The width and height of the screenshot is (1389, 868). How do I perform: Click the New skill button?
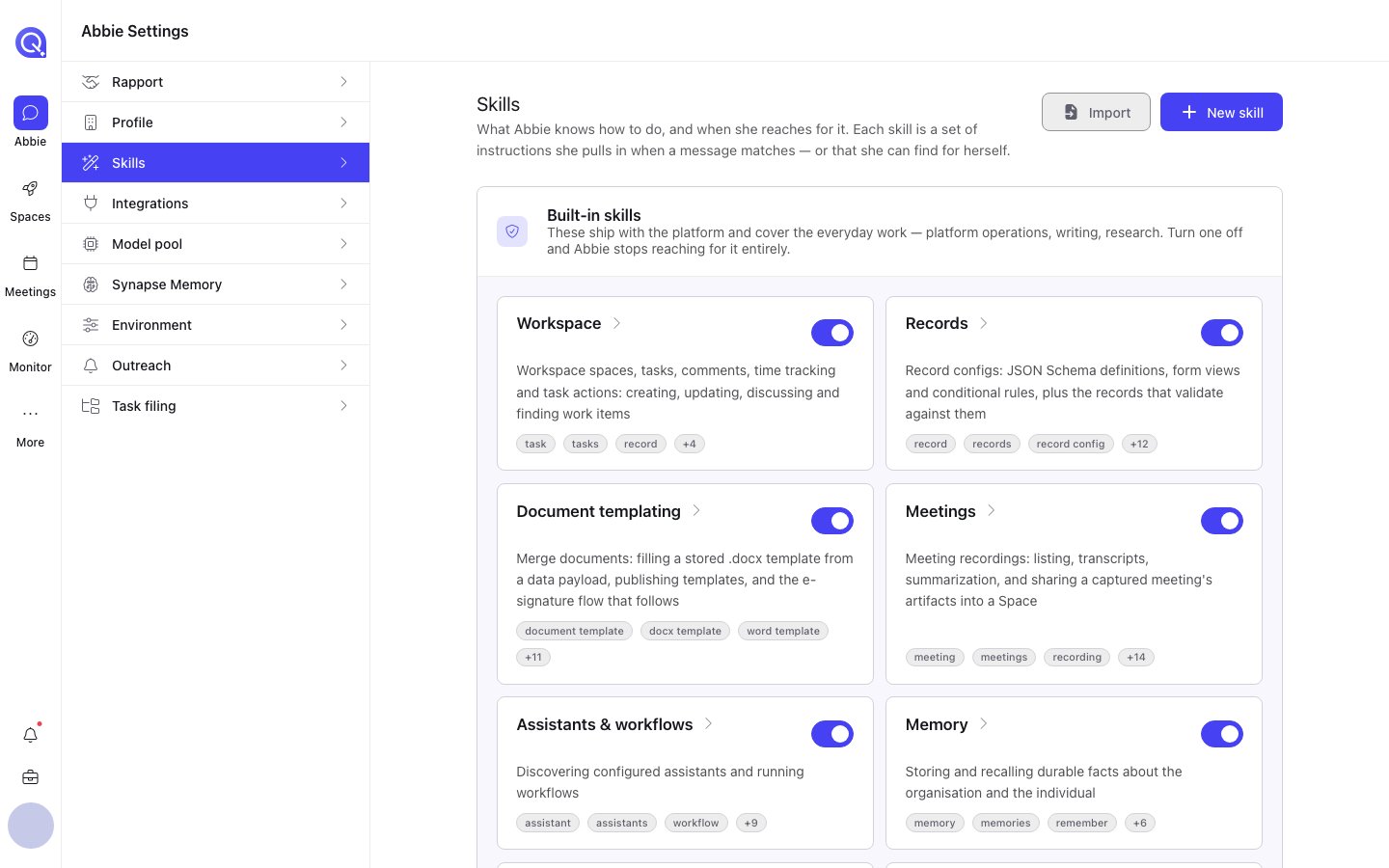tap(1221, 112)
